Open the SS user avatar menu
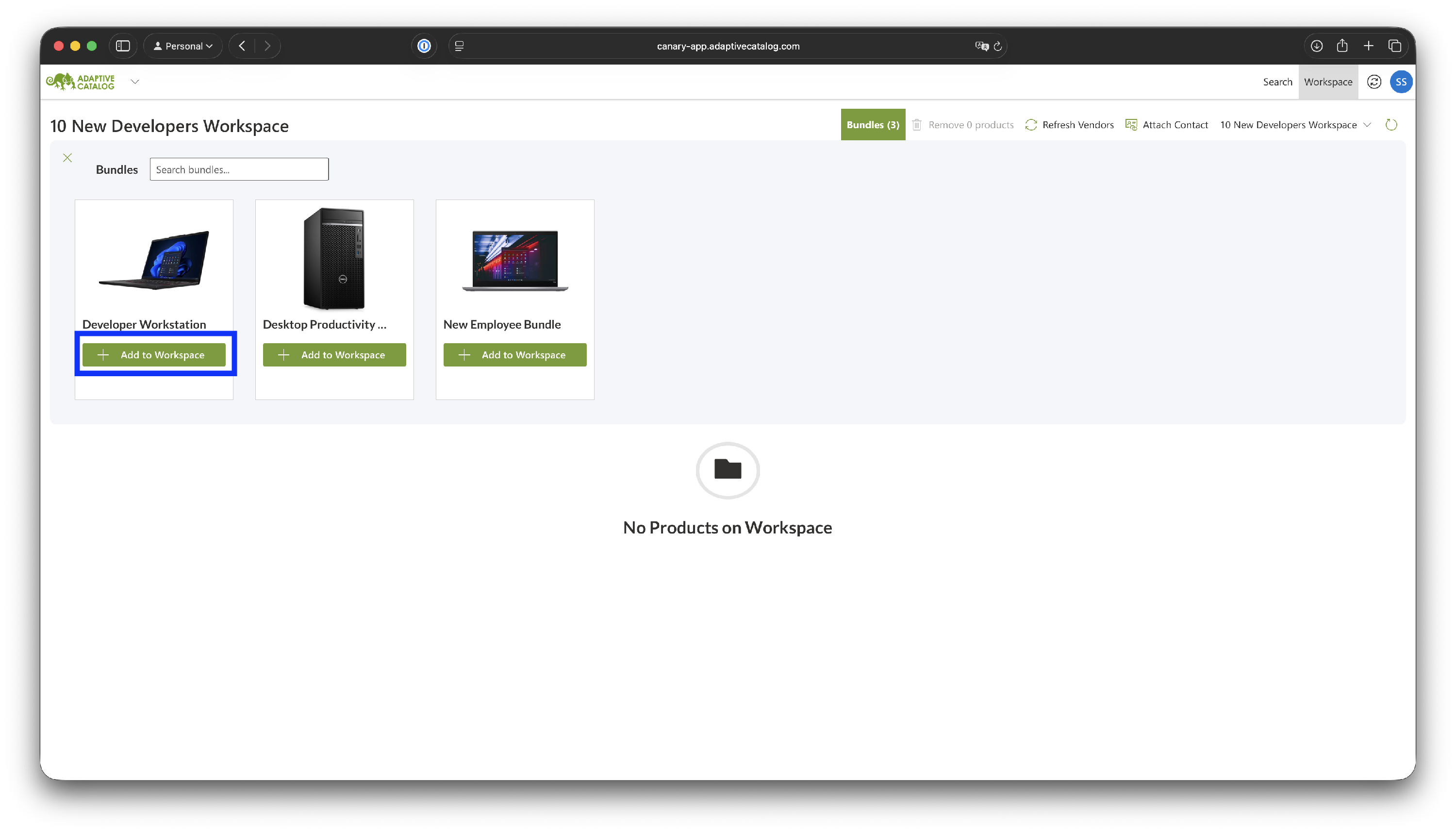Image resolution: width=1456 pixels, height=833 pixels. point(1401,82)
